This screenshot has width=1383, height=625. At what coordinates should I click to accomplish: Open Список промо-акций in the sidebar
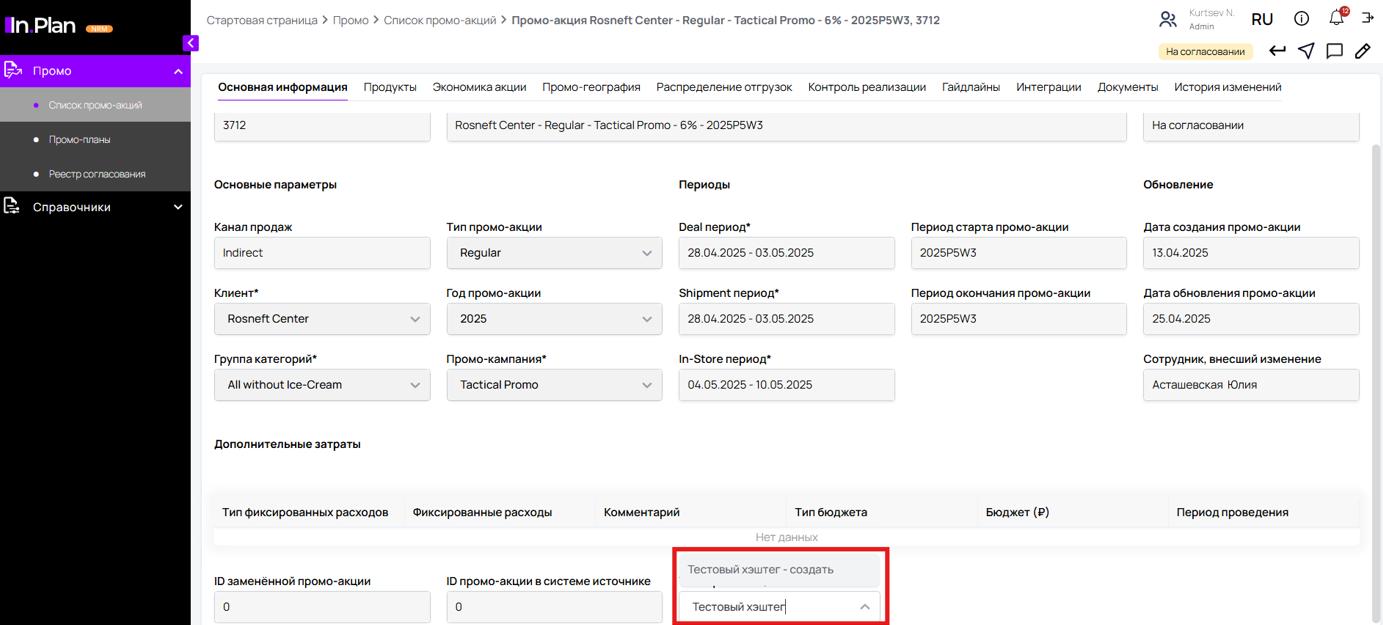click(95, 105)
